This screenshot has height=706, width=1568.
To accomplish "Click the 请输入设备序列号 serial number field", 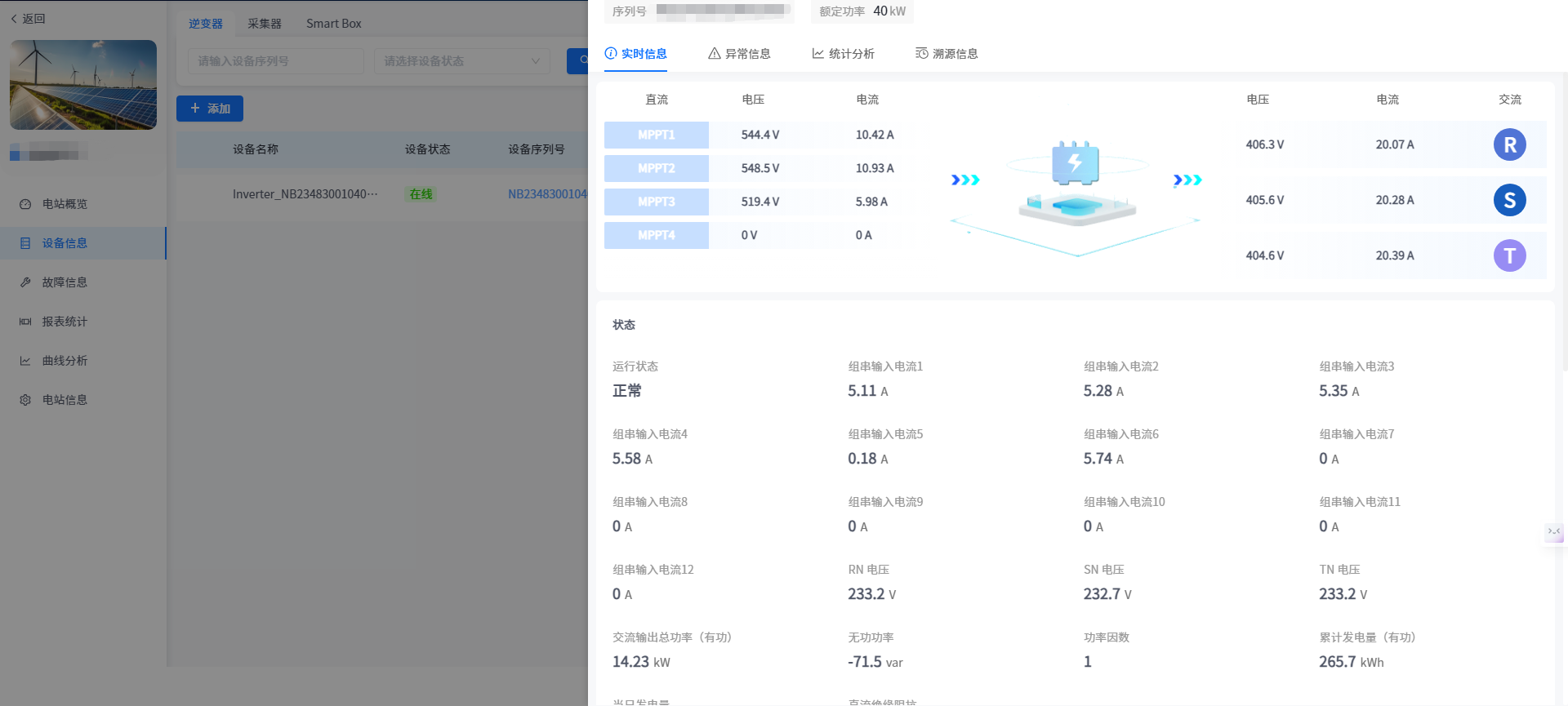I will (275, 61).
